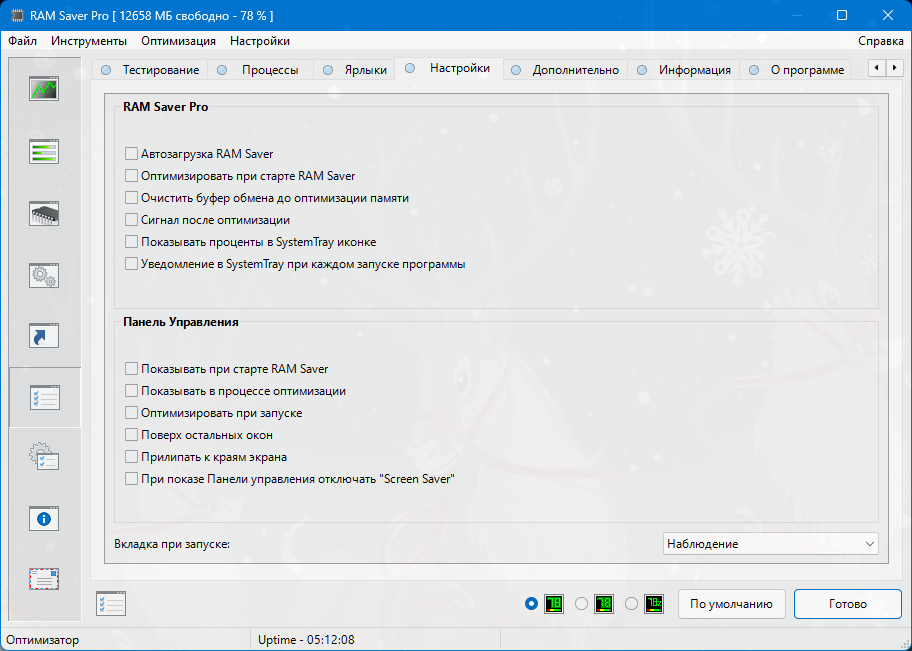Enable Прилипать к краям экрана checkbox

131,457
